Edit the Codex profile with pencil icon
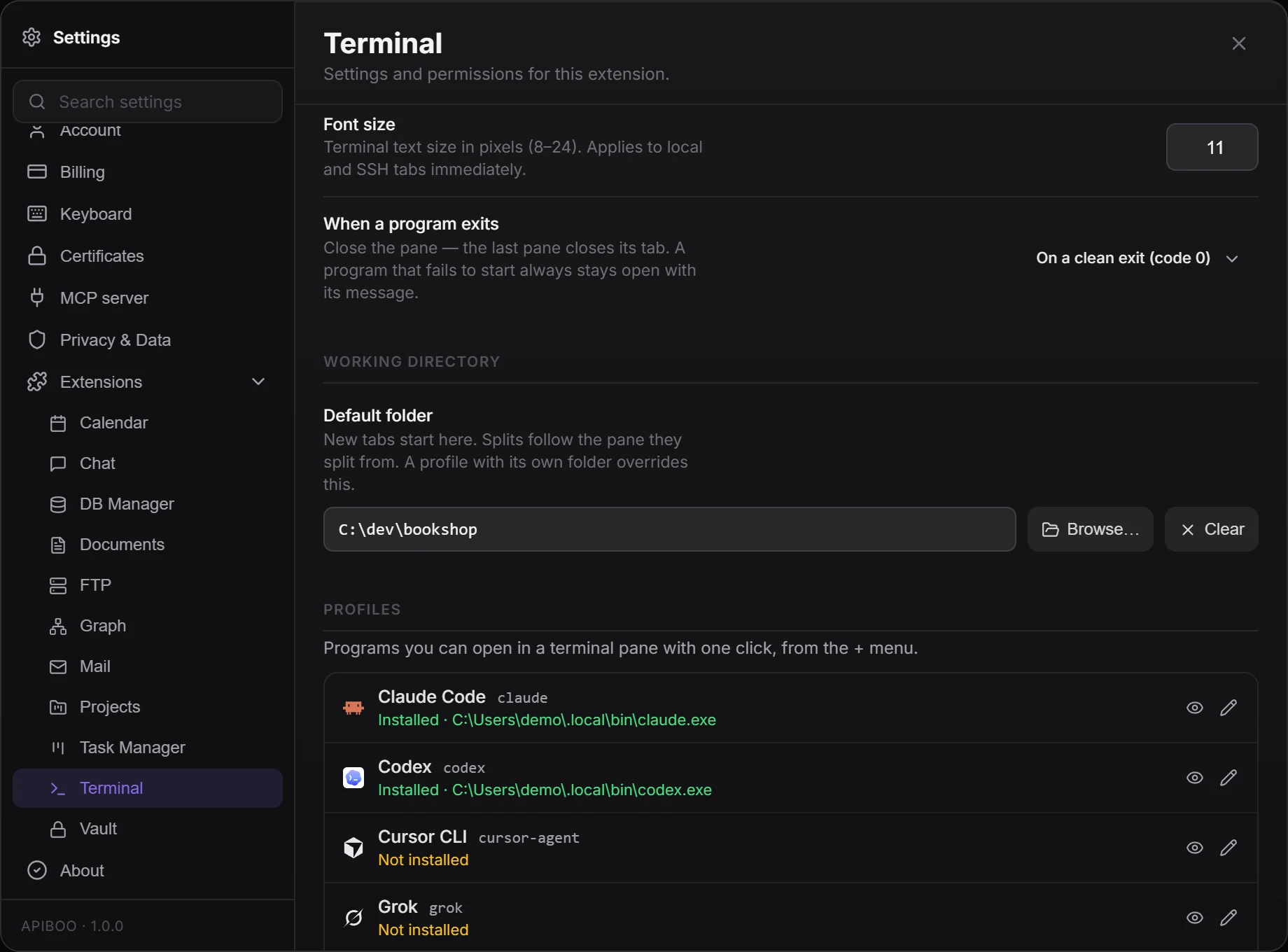1288x952 pixels. coord(1228,778)
